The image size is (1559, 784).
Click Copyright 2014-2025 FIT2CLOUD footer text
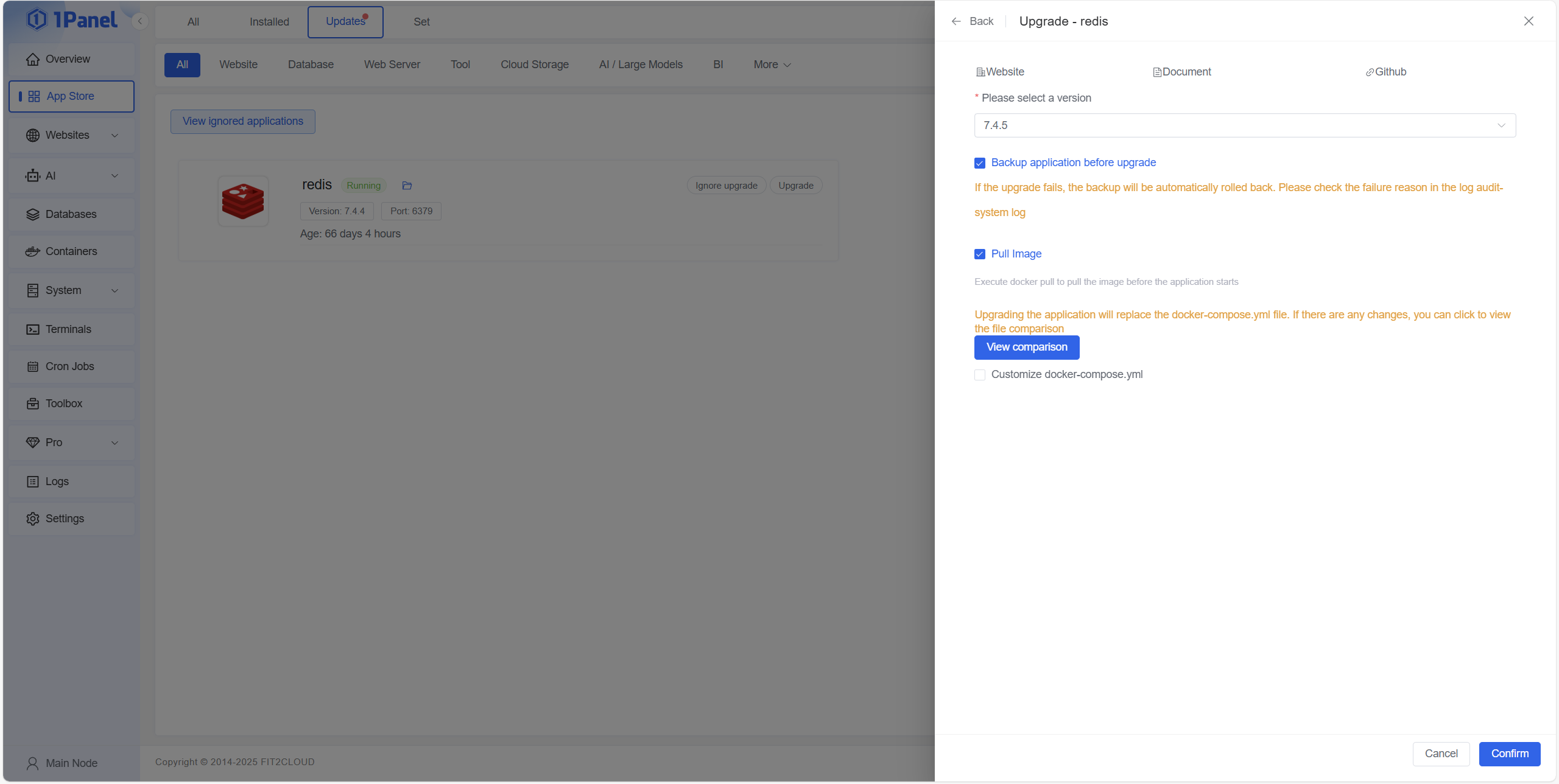[x=235, y=762]
